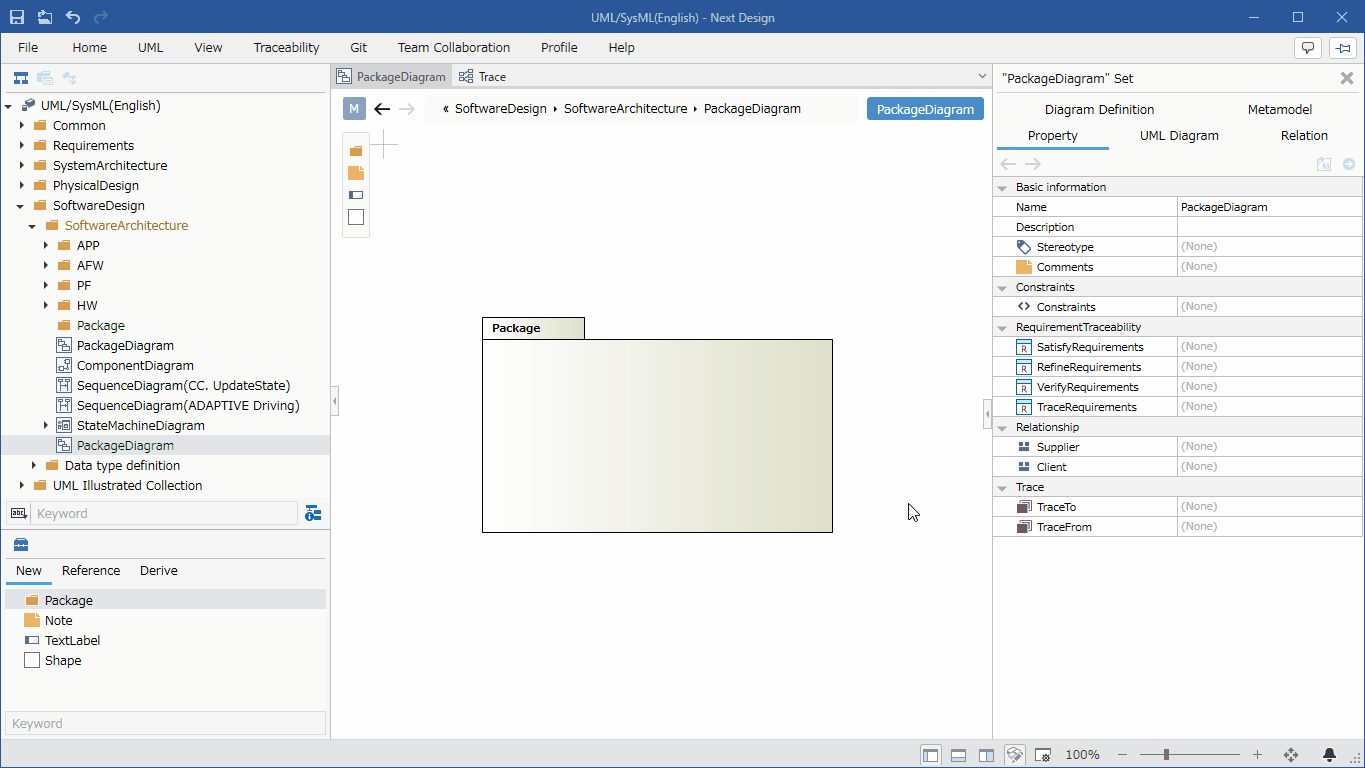Viewport: 1365px width, 768px height.
Task: Click SoftwareDesign in the breadcrumb
Action: (499, 109)
